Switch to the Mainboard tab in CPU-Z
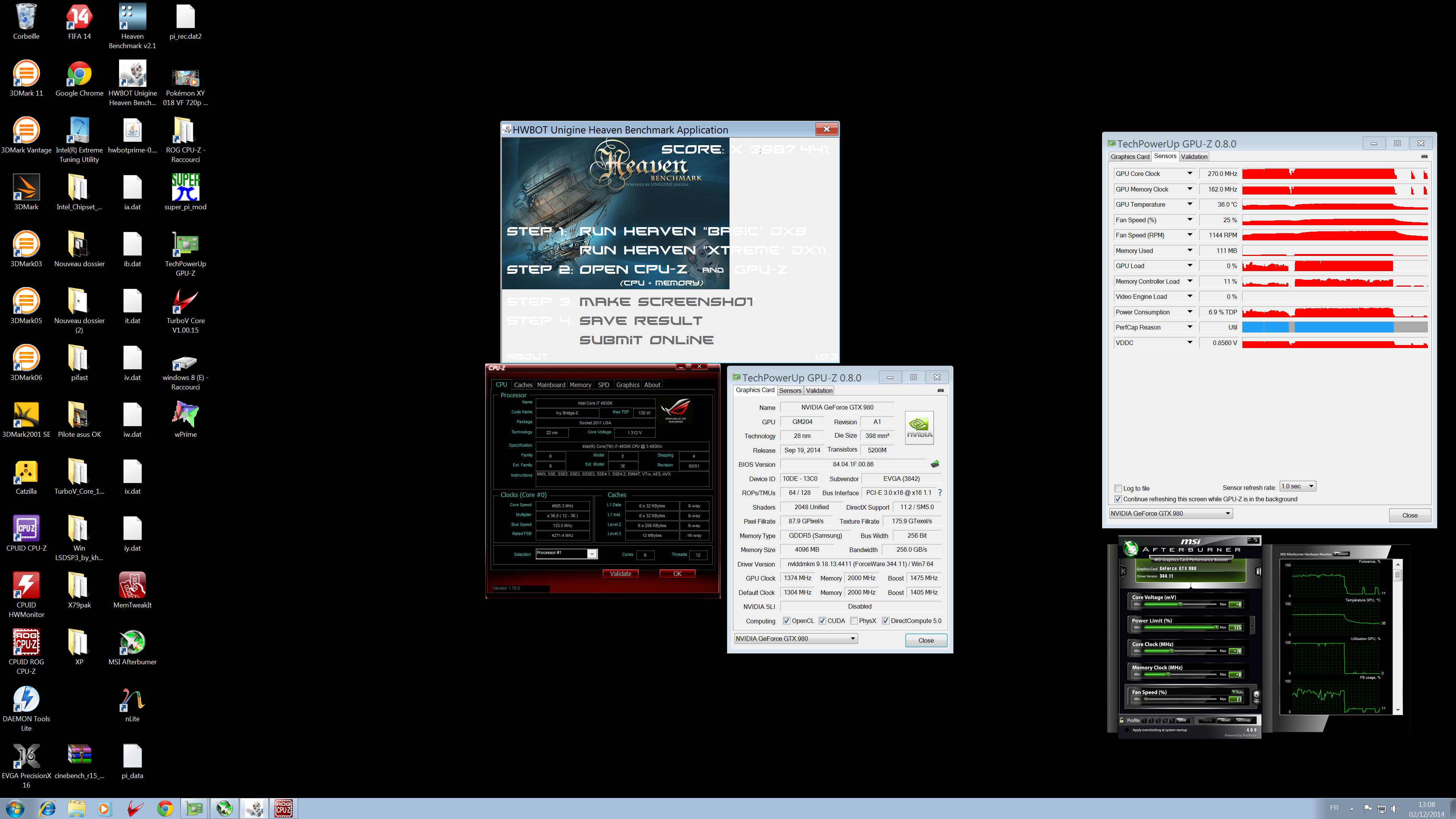This screenshot has height=819, width=1456. (551, 385)
